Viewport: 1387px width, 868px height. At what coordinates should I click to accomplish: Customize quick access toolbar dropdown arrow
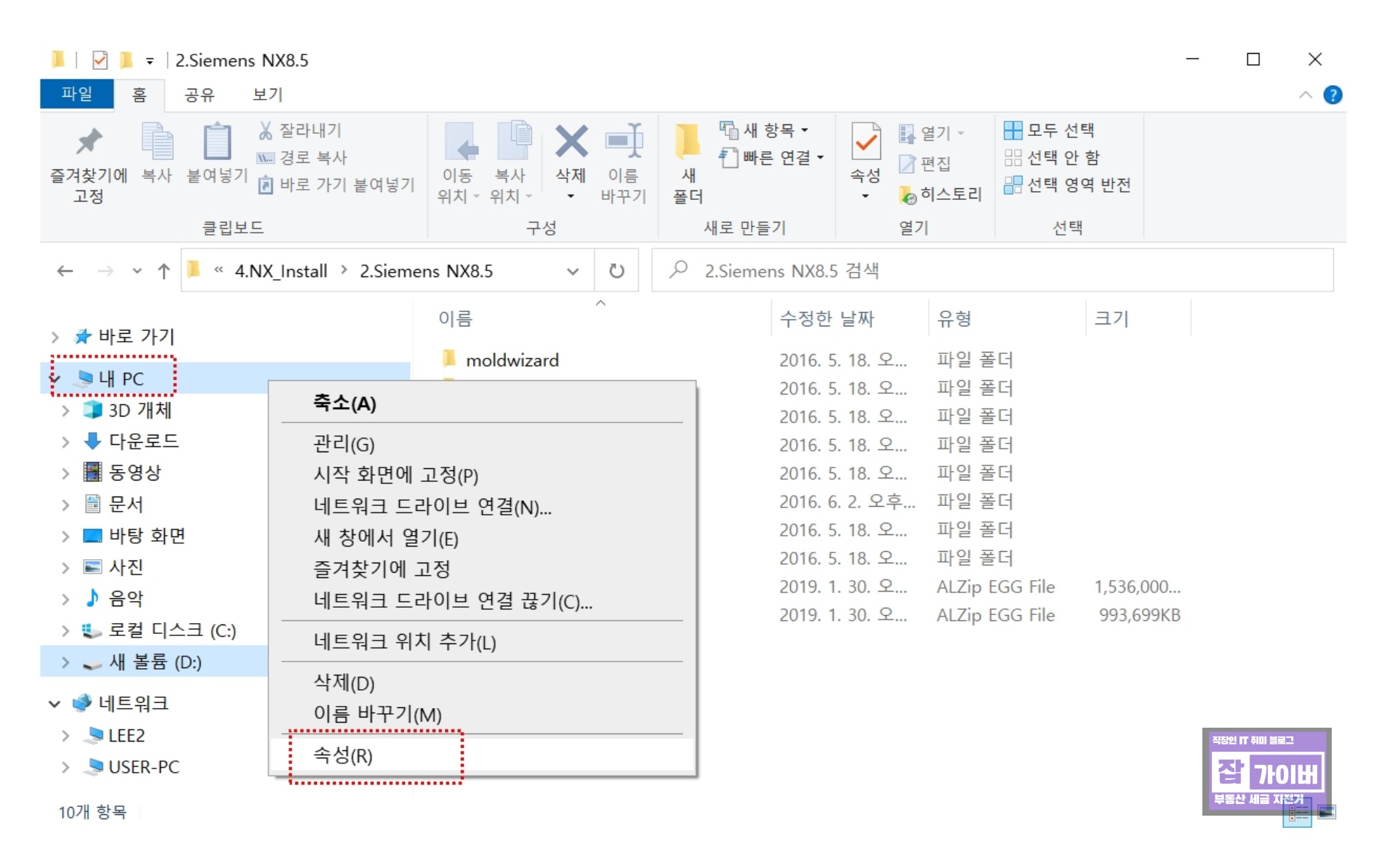(x=149, y=60)
